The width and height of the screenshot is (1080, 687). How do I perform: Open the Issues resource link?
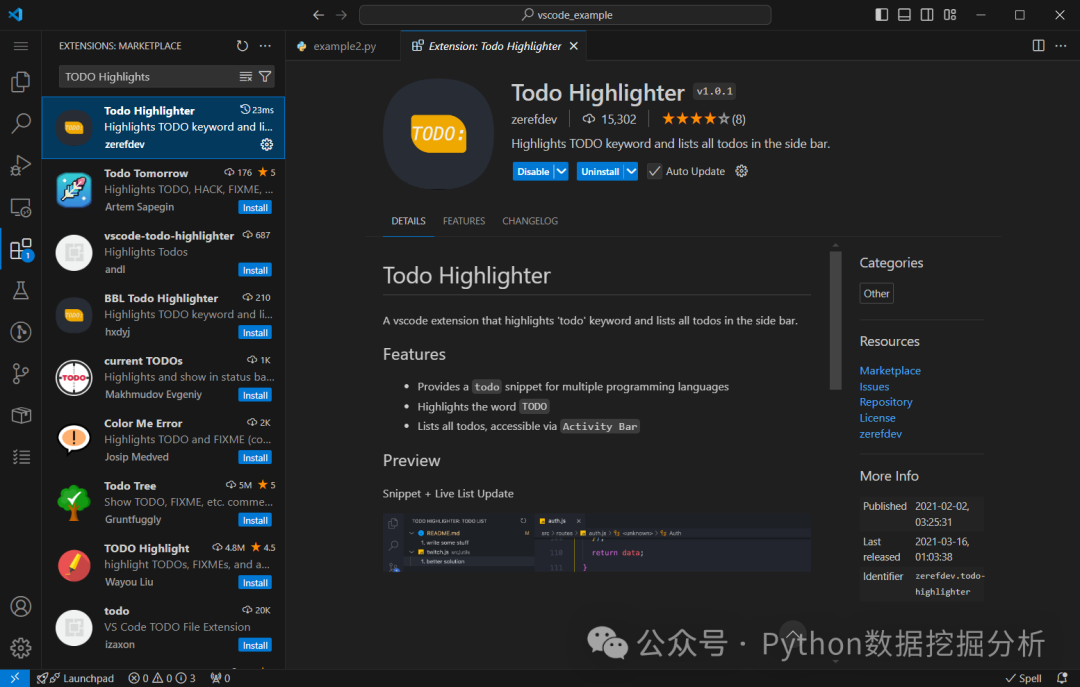coord(874,387)
